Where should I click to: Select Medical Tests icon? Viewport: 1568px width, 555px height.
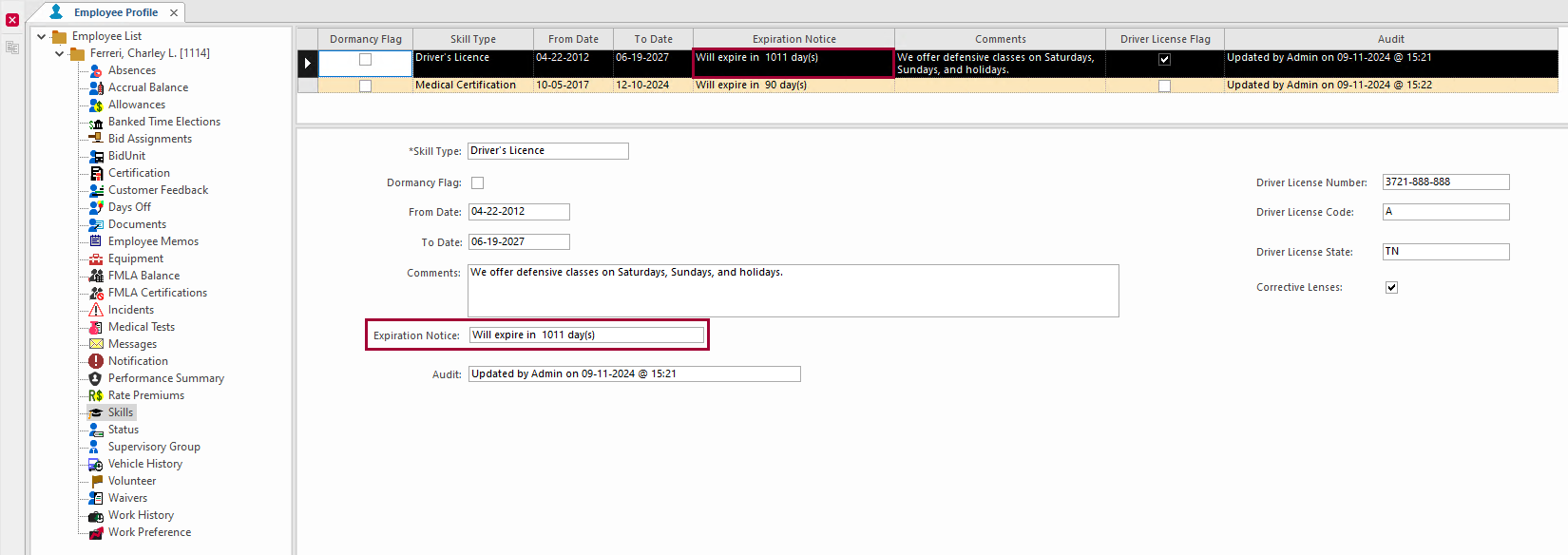[96, 327]
